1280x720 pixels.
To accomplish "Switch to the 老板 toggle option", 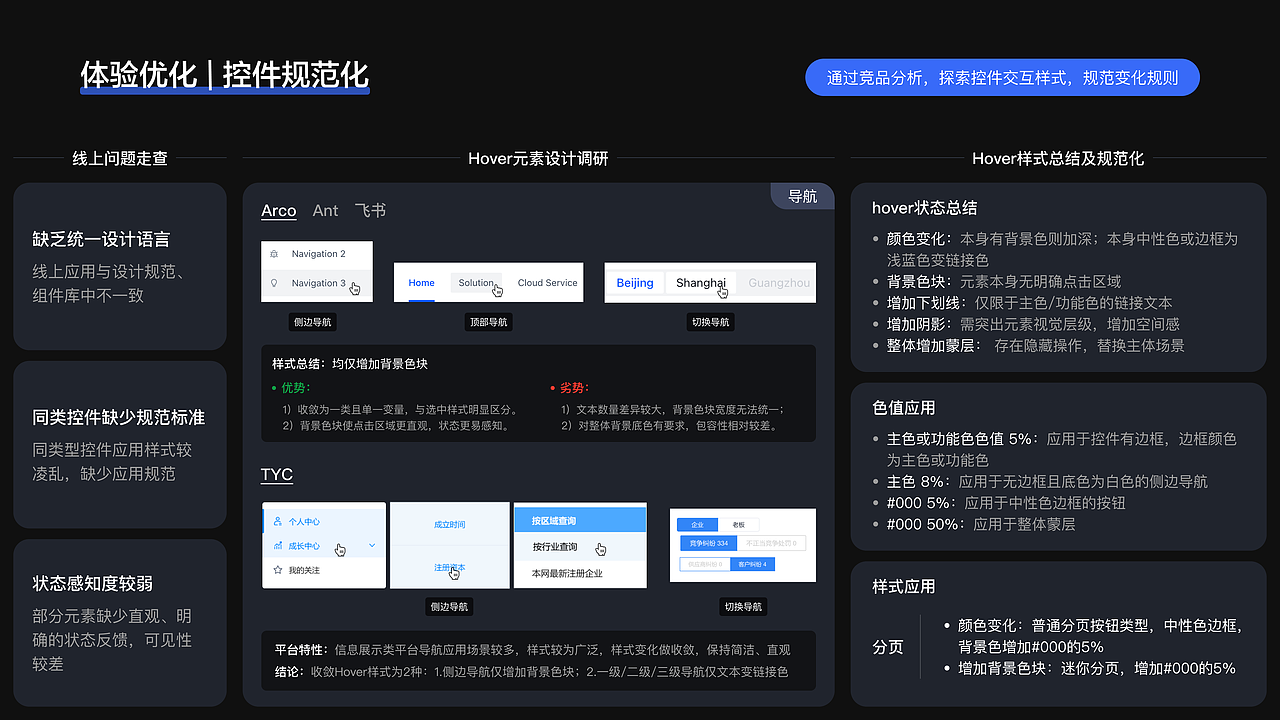I will coord(739,525).
